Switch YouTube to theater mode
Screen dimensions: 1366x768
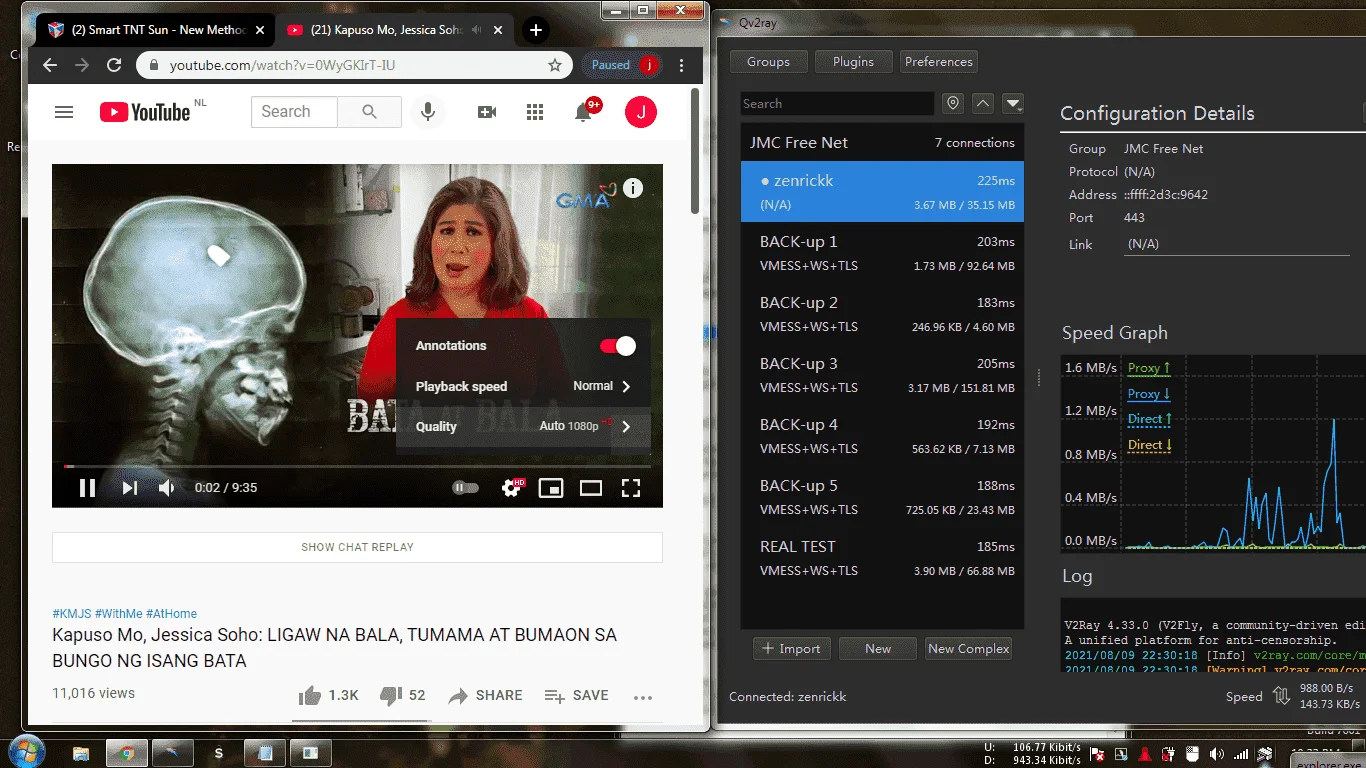click(x=591, y=488)
